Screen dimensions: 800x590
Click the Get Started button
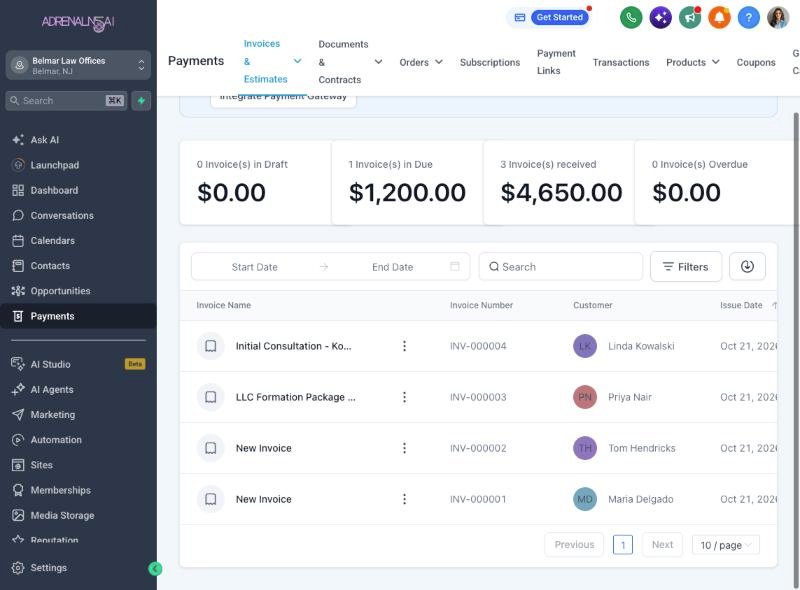pos(560,17)
